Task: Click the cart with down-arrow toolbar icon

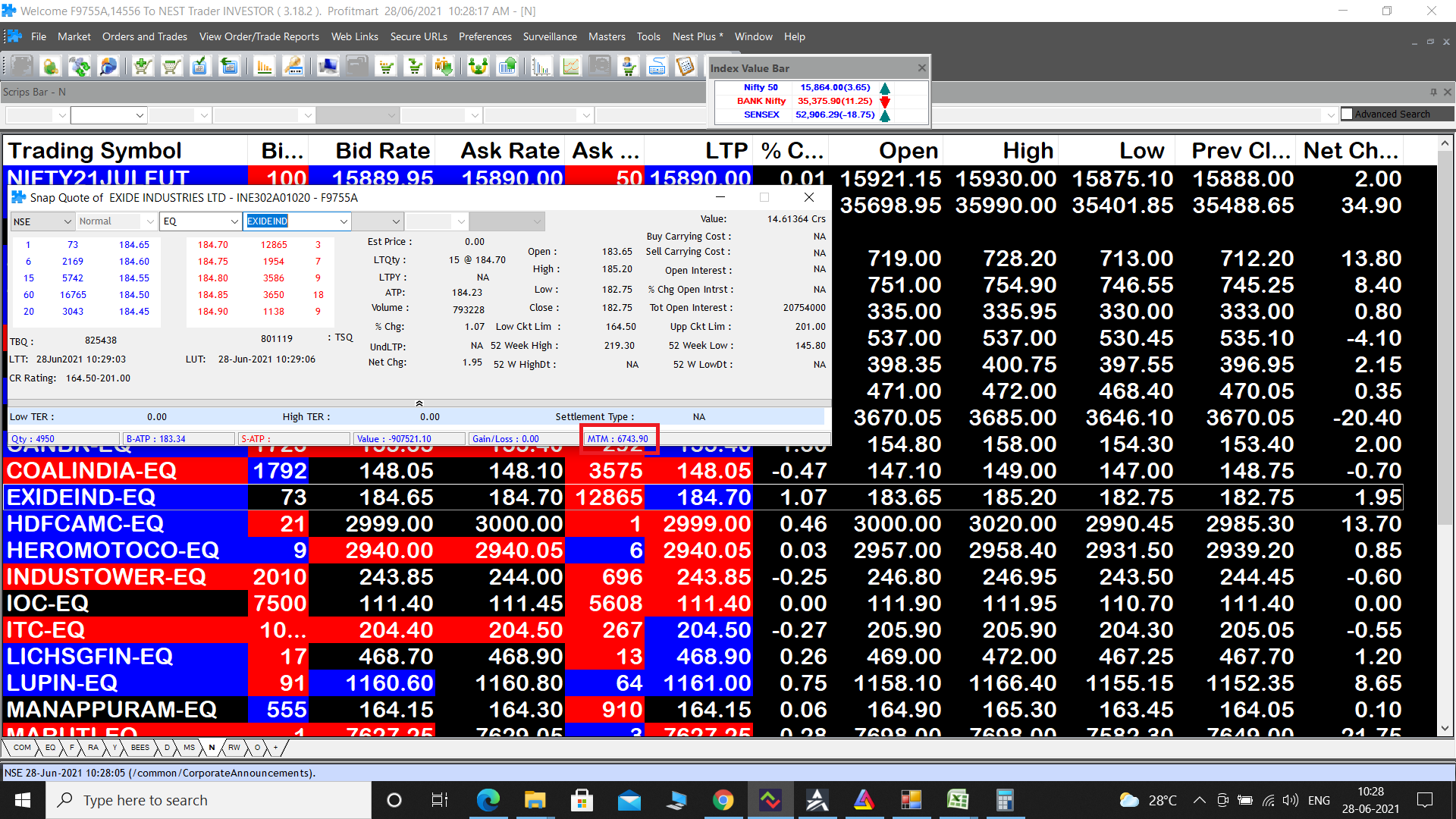Action: (x=415, y=67)
